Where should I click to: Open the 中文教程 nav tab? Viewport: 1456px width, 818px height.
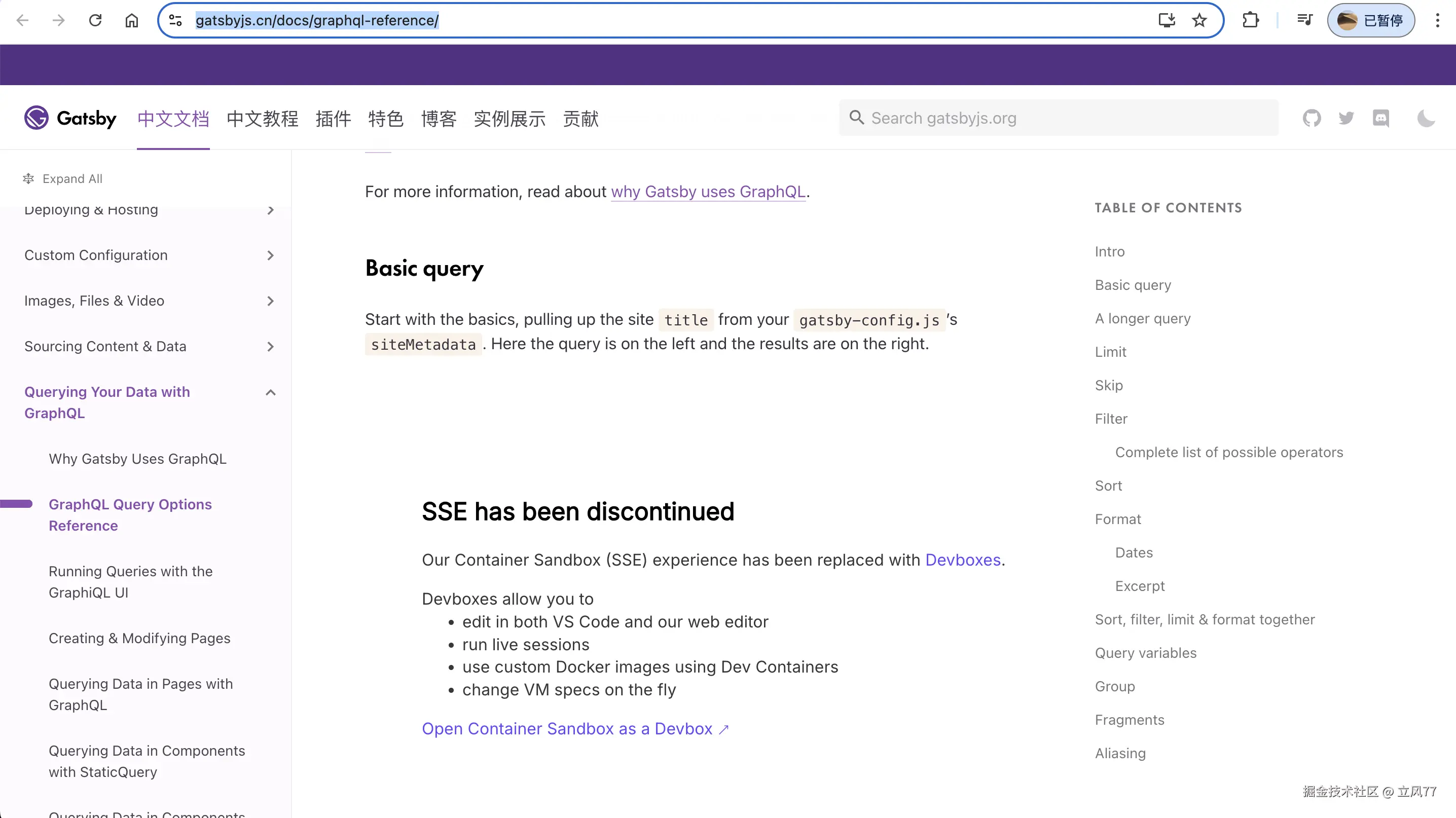coord(262,119)
